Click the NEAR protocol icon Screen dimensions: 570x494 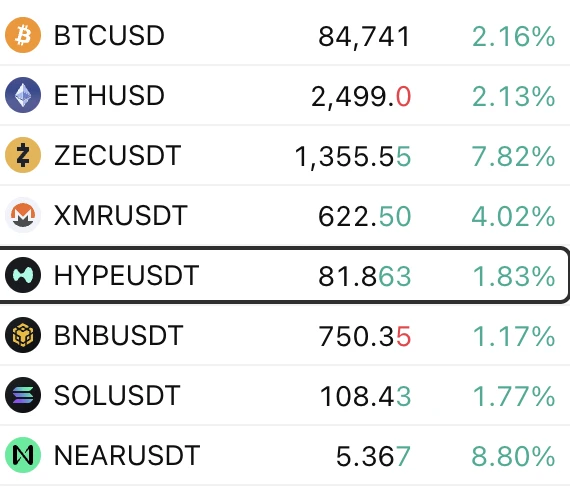pos(23,455)
